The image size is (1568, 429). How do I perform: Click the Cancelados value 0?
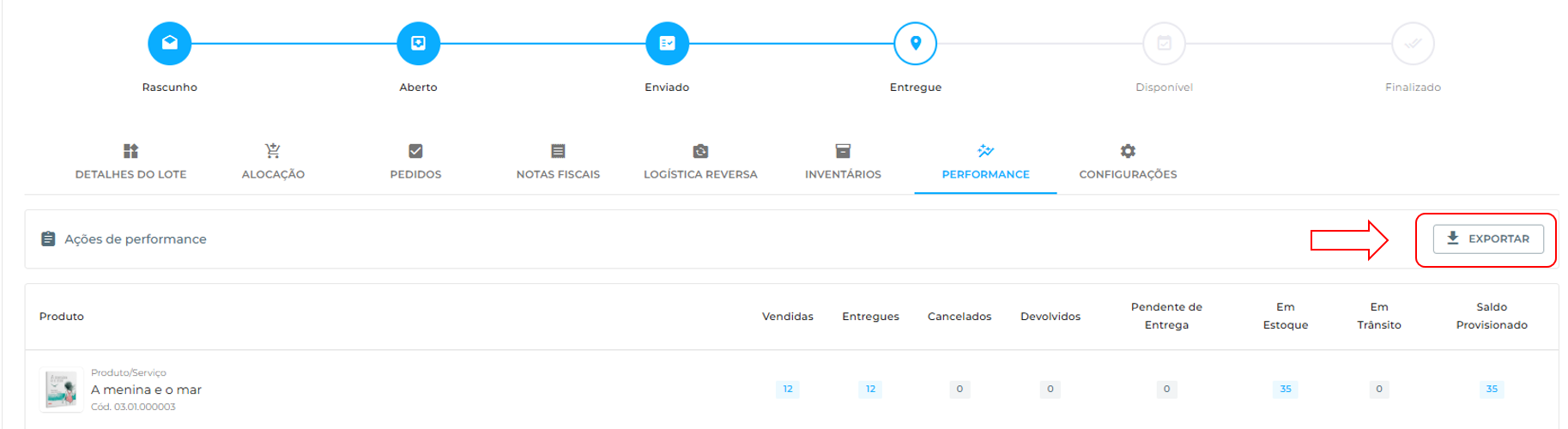(x=960, y=389)
